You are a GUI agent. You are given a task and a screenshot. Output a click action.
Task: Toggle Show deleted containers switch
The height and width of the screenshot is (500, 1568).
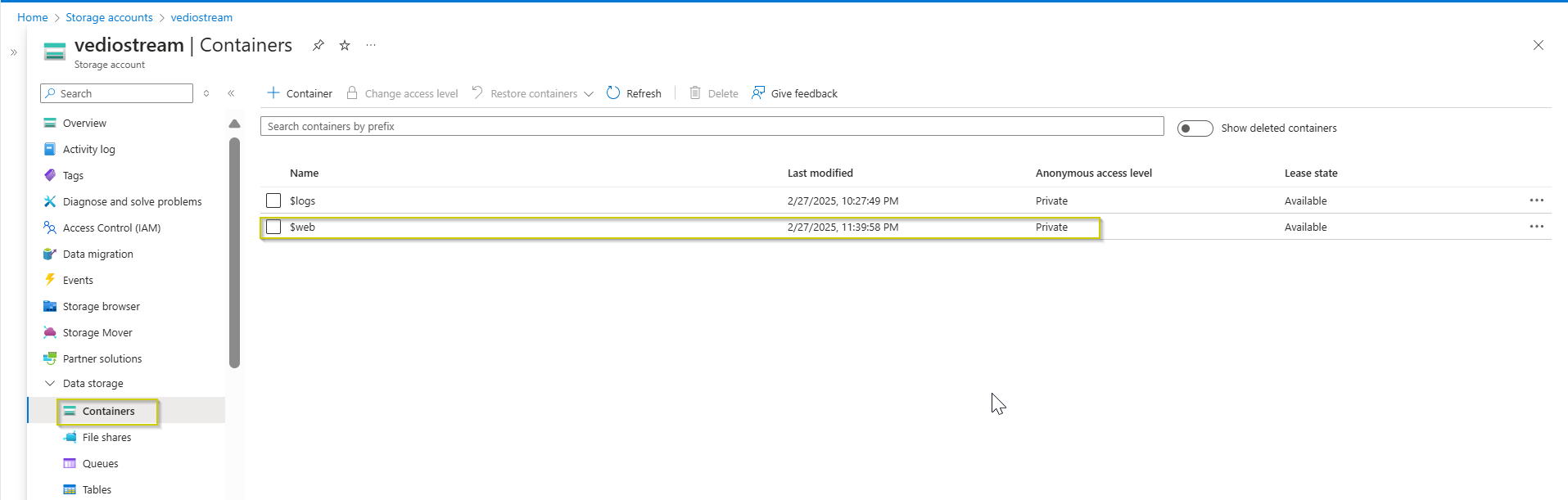(x=1195, y=128)
